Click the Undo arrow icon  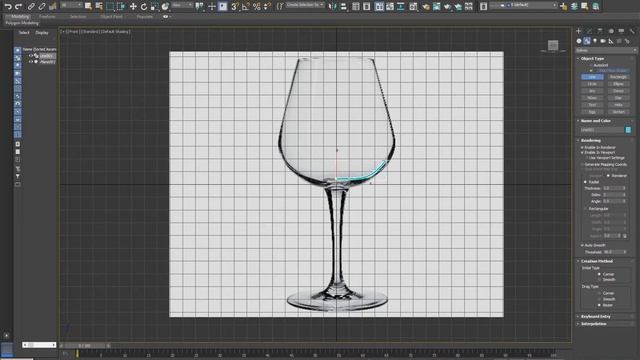point(8,6)
